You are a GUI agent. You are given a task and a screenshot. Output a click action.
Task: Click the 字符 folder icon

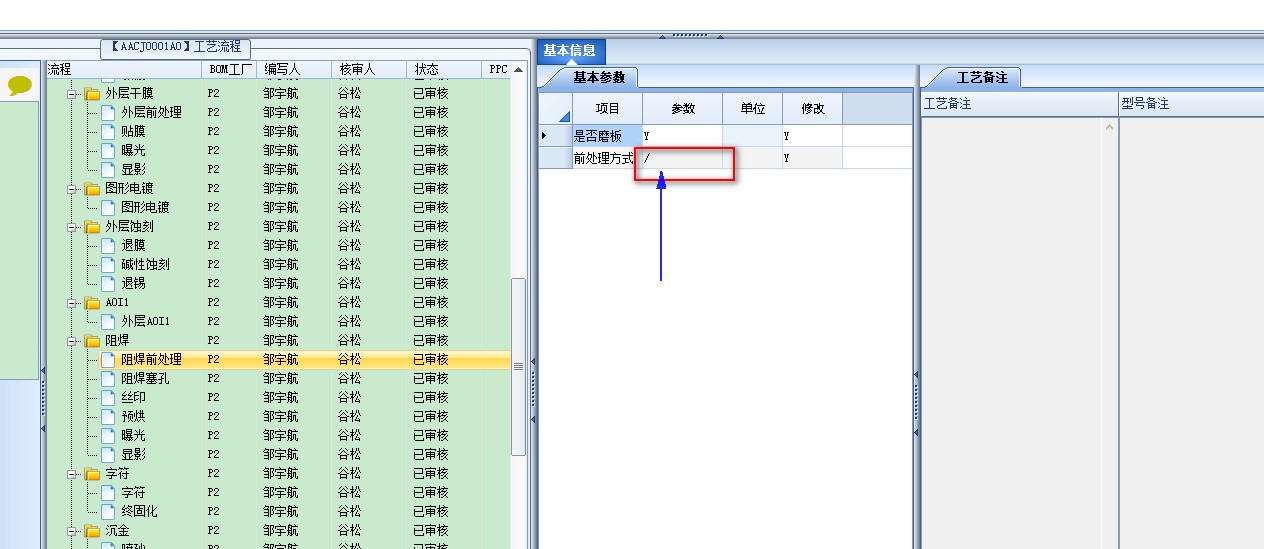pyautogui.click(x=93, y=473)
